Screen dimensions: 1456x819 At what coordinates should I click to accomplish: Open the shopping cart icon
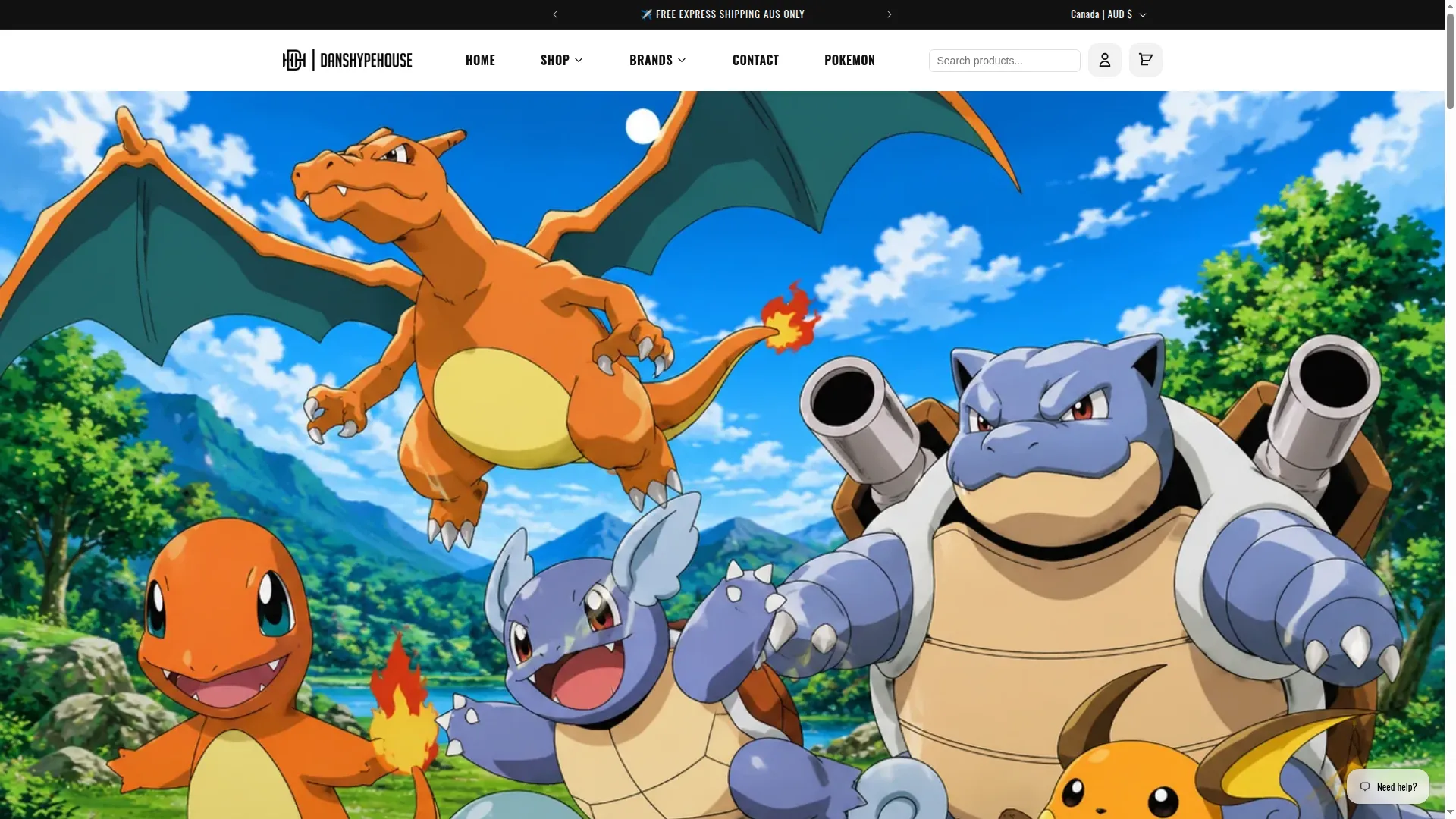(x=1145, y=60)
